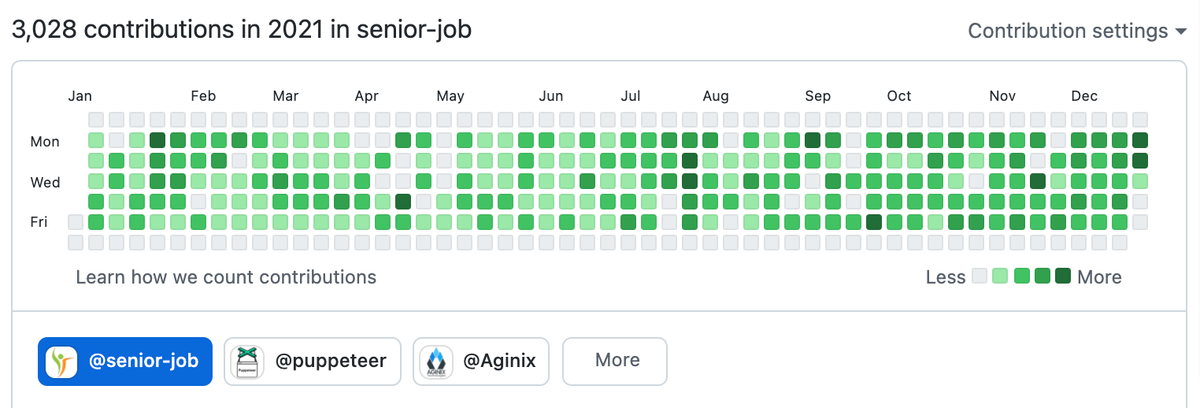Select the @senior-job organization filter
The image size is (1200, 408).
pos(125,361)
